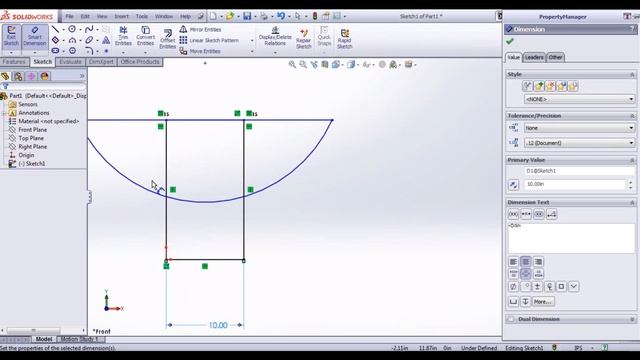Switch to the Features tab
Viewport: 640px width, 360px height.
(x=14, y=62)
